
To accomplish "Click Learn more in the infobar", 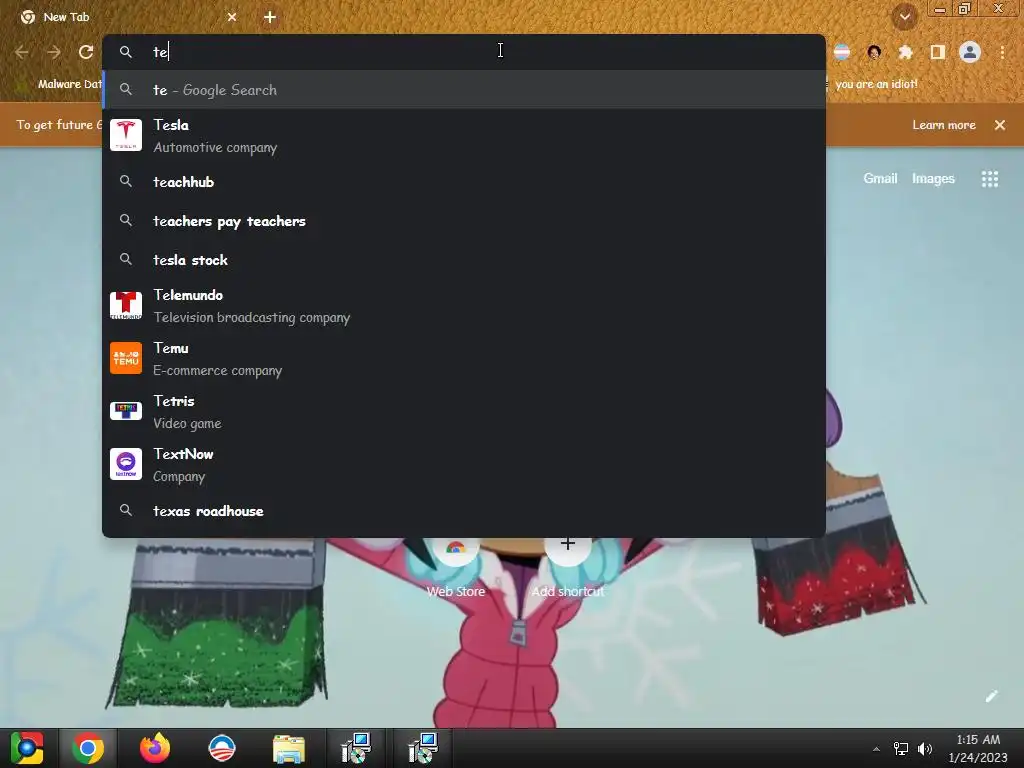I will click(x=944, y=125).
